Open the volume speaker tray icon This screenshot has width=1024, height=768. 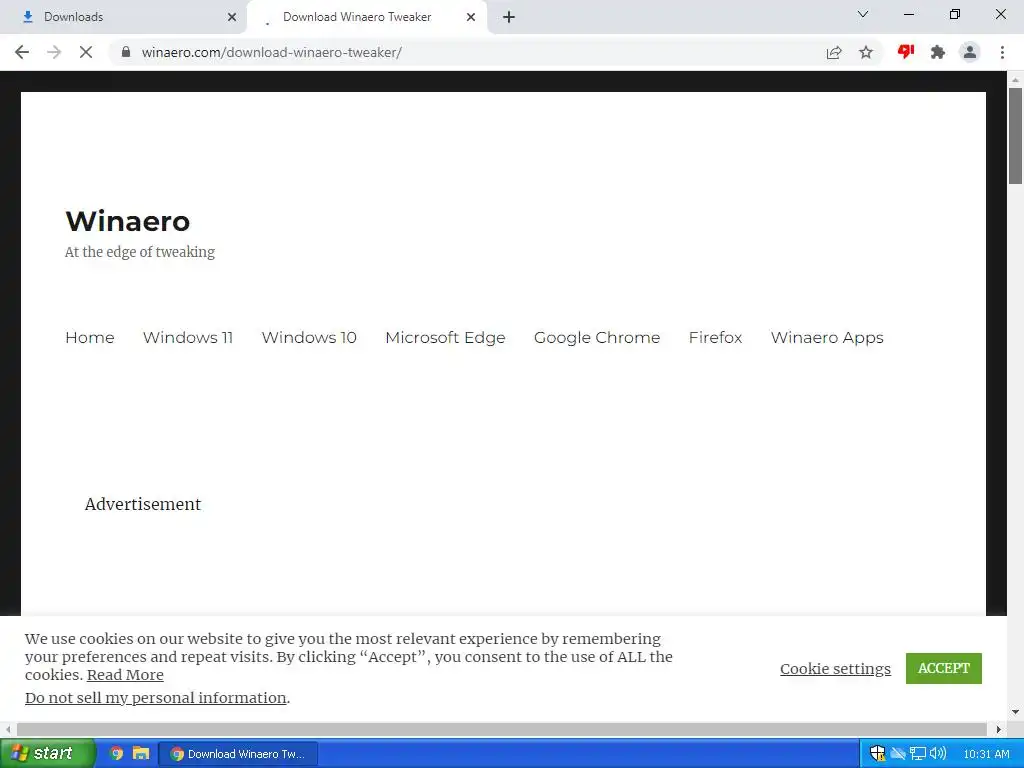click(937, 754)
